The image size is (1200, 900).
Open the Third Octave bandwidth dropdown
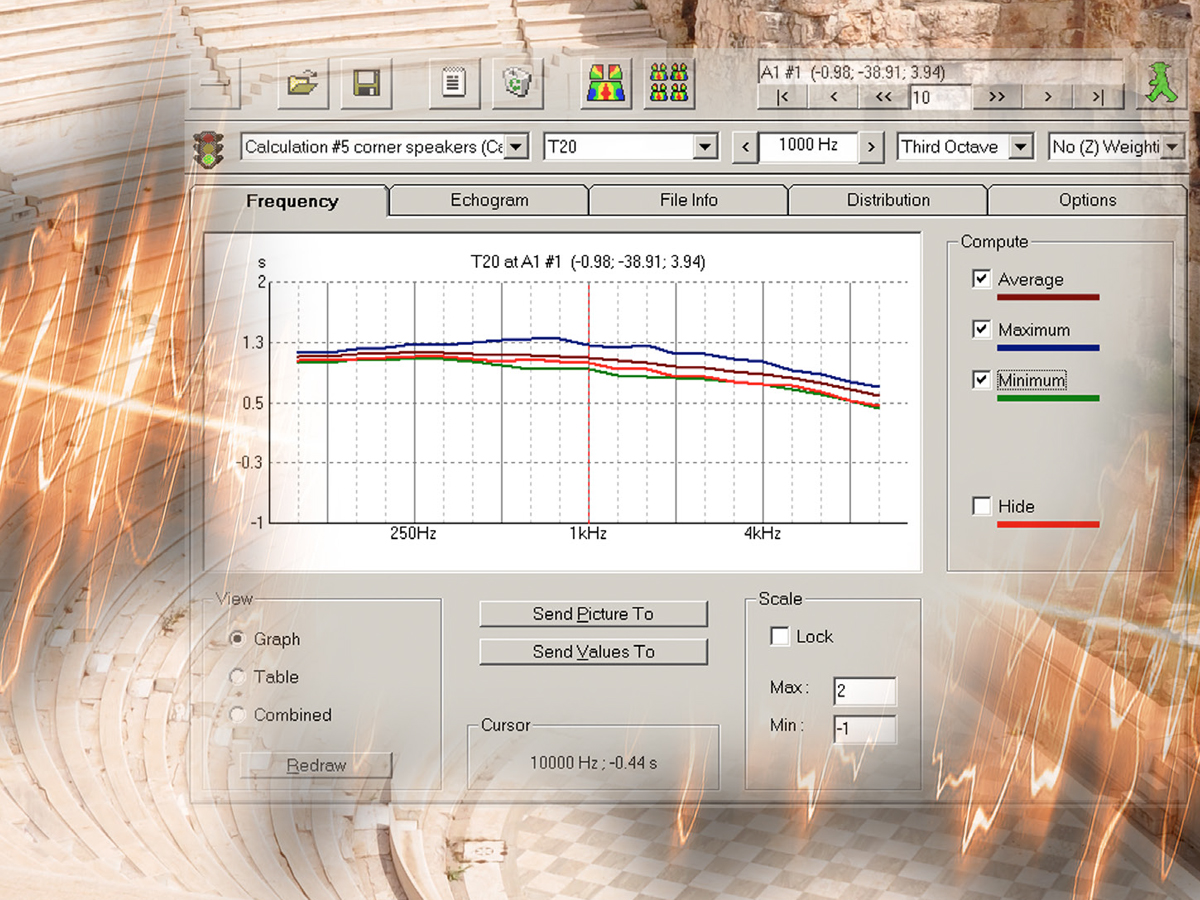pos(1022,146)
